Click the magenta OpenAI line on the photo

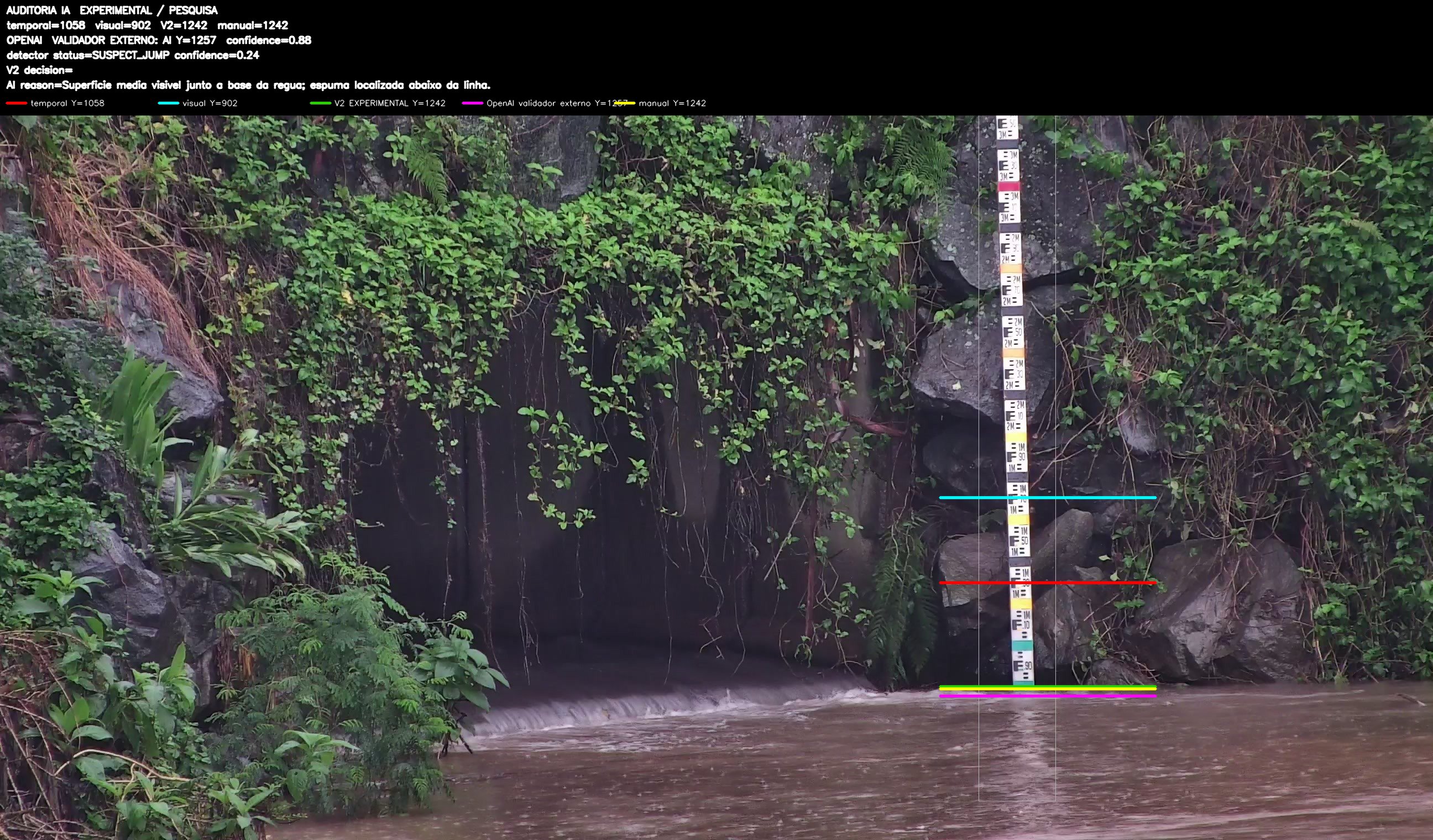pyautogui.click(x=1048, y=696)
